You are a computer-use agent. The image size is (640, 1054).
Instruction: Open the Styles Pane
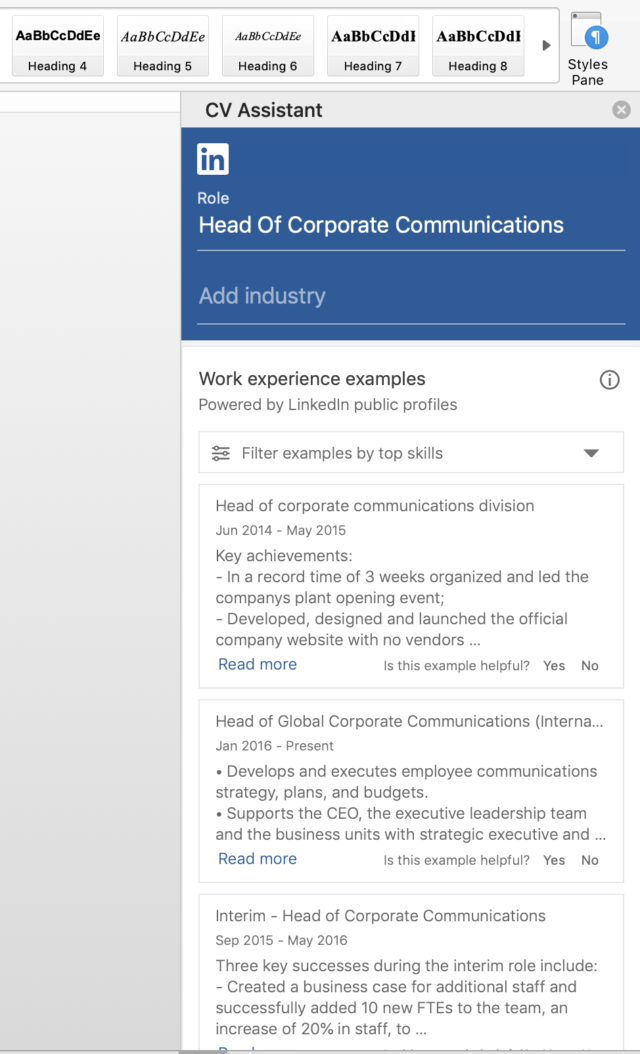click(588, 47)
